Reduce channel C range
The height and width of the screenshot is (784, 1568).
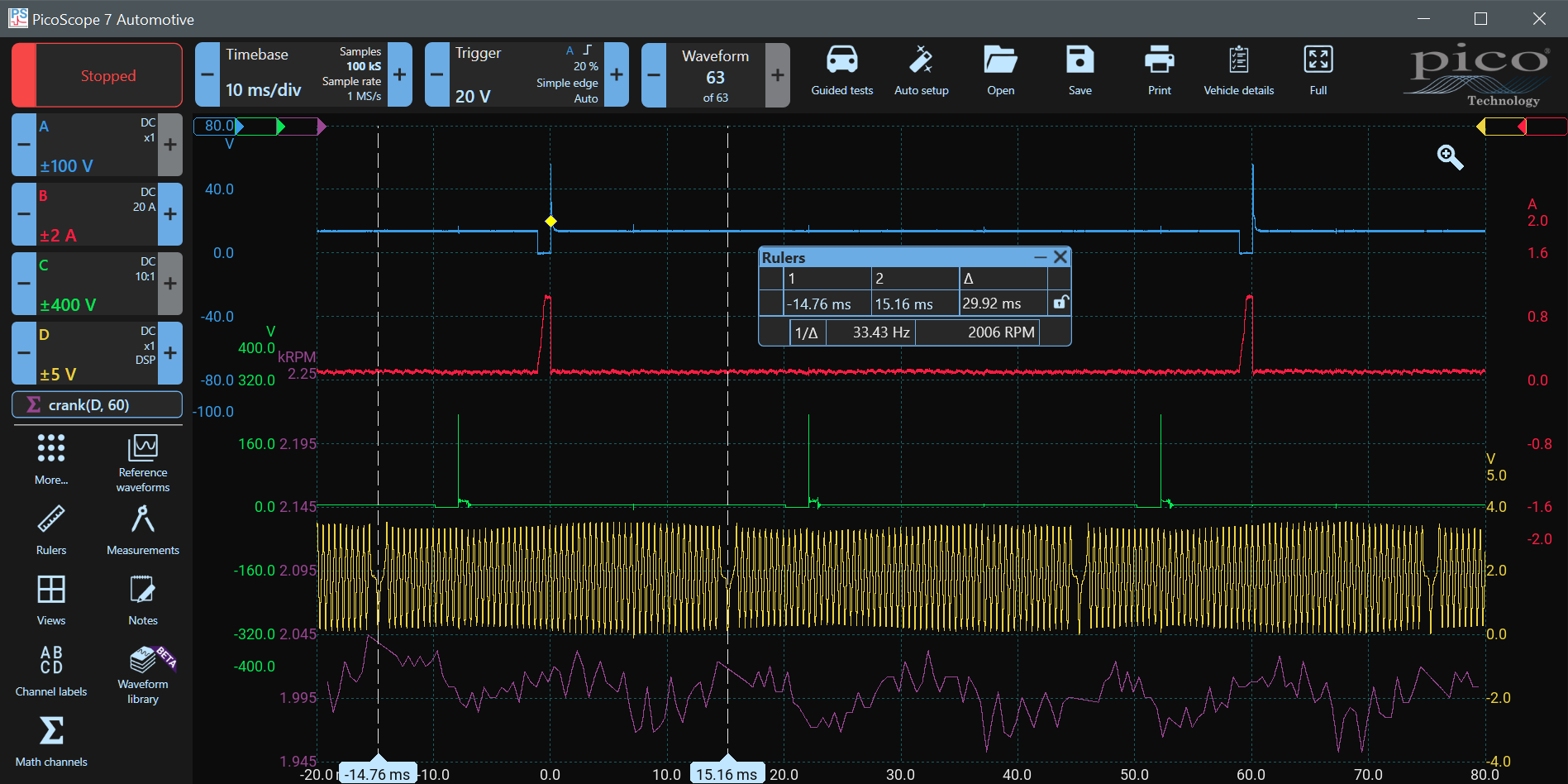(24, 284)
